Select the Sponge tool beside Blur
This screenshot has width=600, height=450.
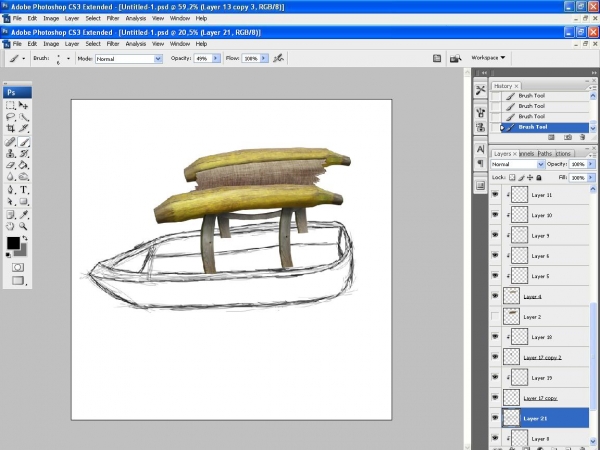(23, 177)
